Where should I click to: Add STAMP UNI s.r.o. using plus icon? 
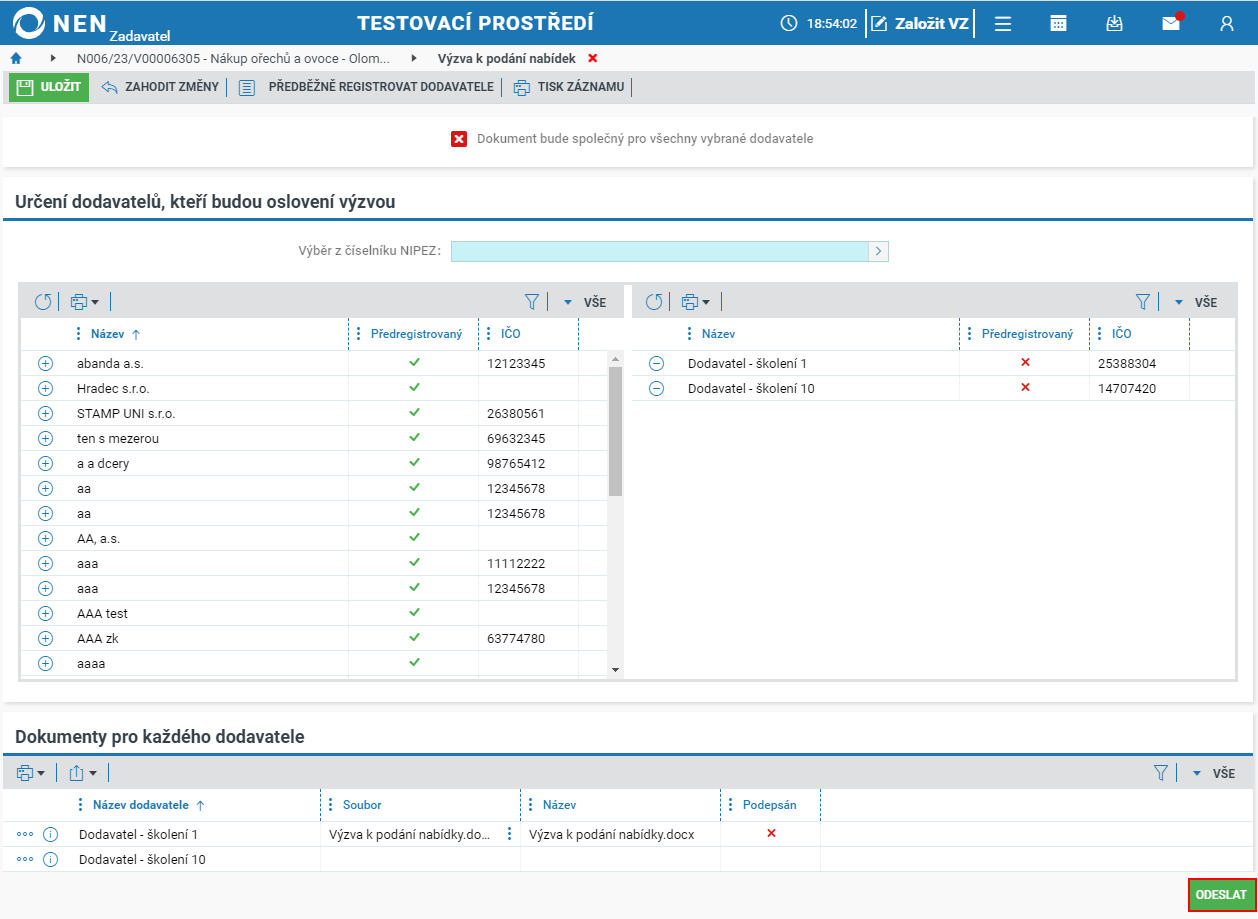[45, 413]
